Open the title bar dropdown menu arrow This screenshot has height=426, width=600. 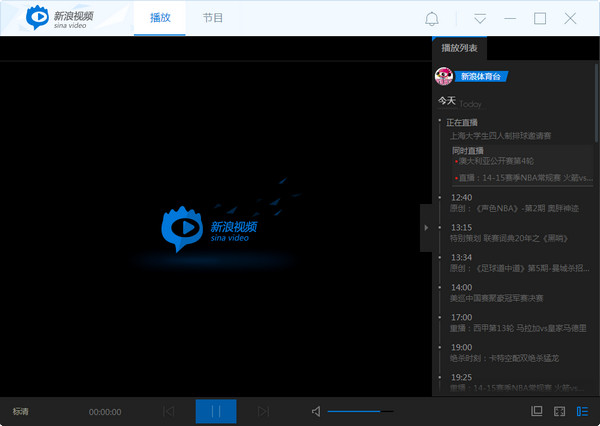click(480, 19)
